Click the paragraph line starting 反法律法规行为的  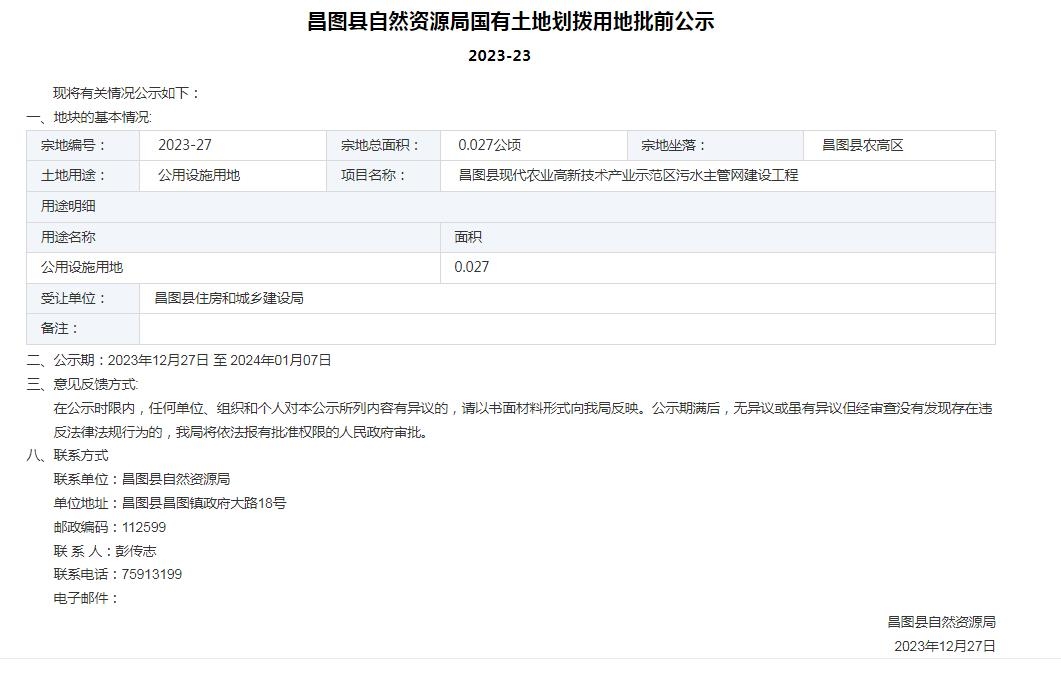click(x=242, y=432)
